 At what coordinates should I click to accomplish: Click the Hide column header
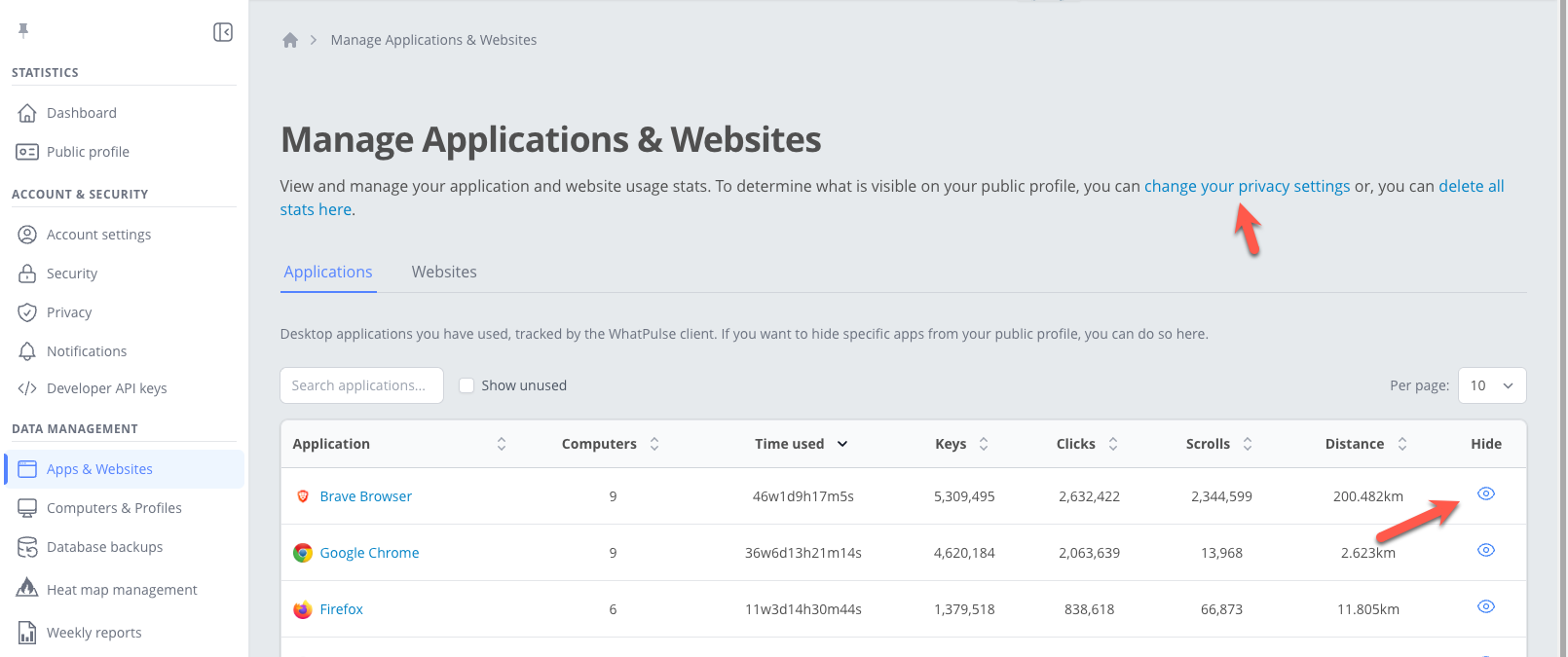click(1485, 444)
